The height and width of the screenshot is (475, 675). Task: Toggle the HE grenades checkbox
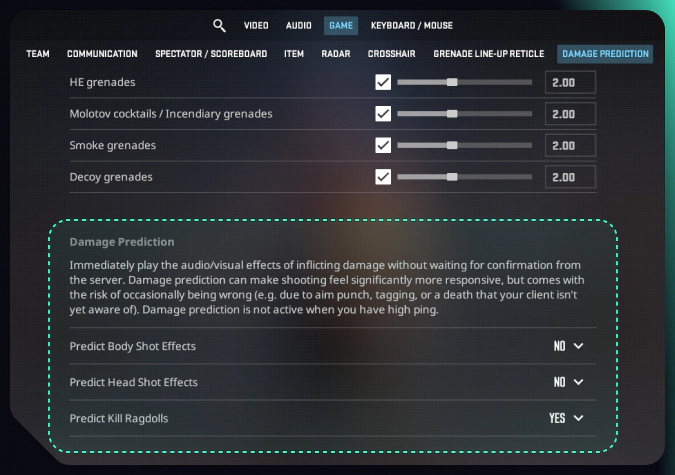[383, 82]
